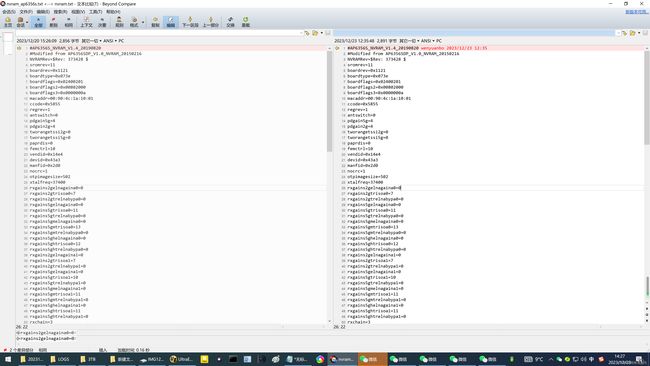The height and width of the screenshot is (366, 650).
Task: Select right line 'xtalfreq=37400'
Action: tap(365, 182)
